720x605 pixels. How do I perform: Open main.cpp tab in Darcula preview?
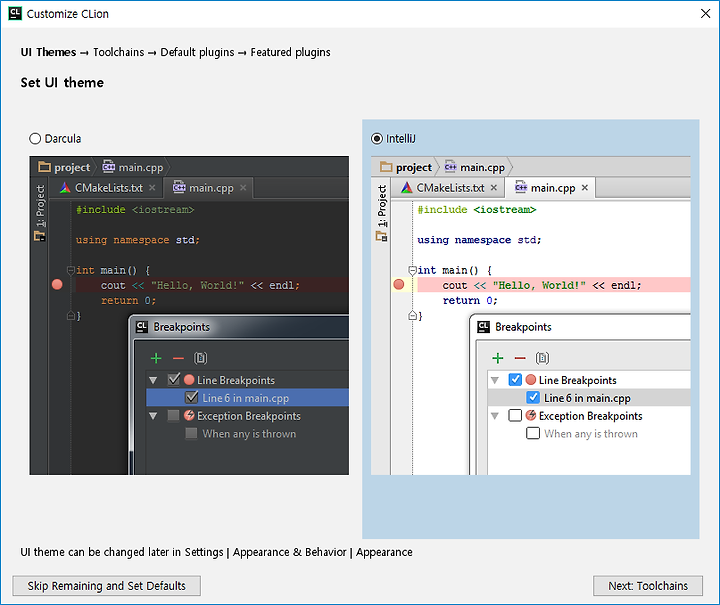[210, 188]
